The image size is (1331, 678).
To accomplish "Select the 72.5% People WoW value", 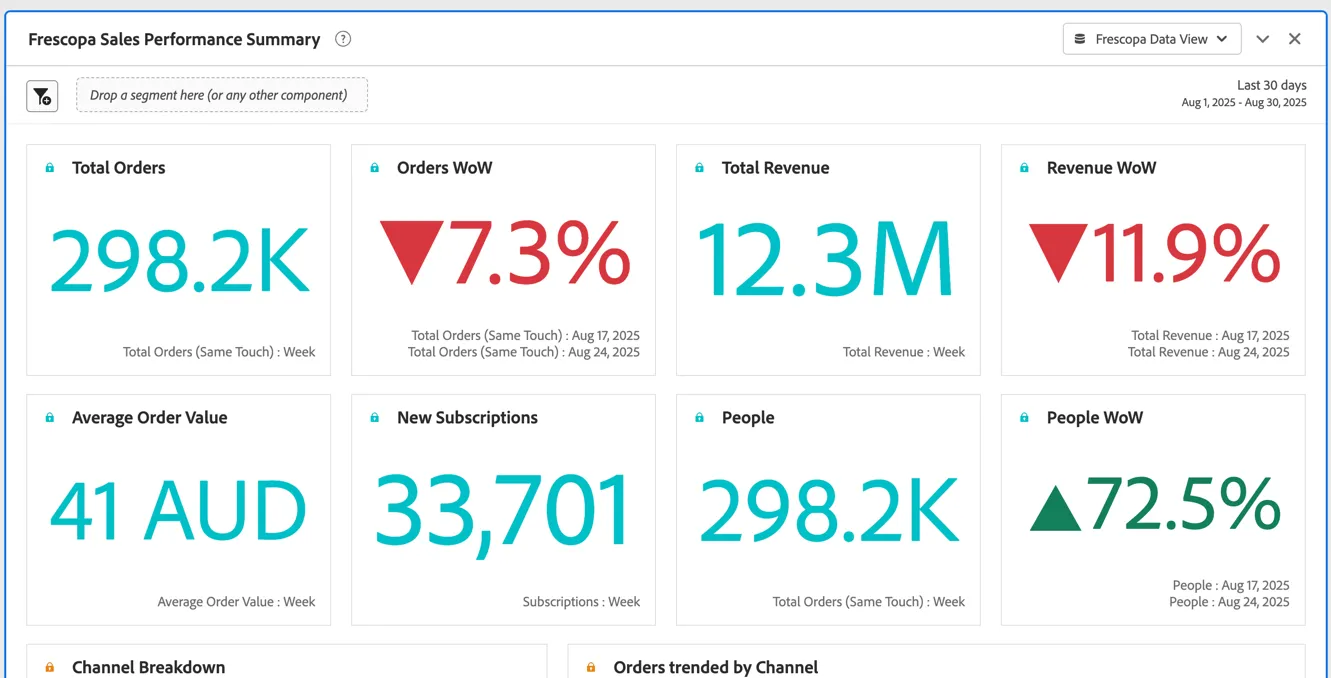I will pos(1185,504).
